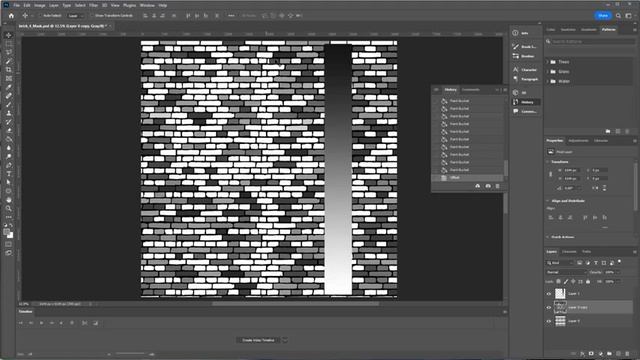The image size is (640, 360).
Task: Open search icon next to Share
Action: coord(618,16)
